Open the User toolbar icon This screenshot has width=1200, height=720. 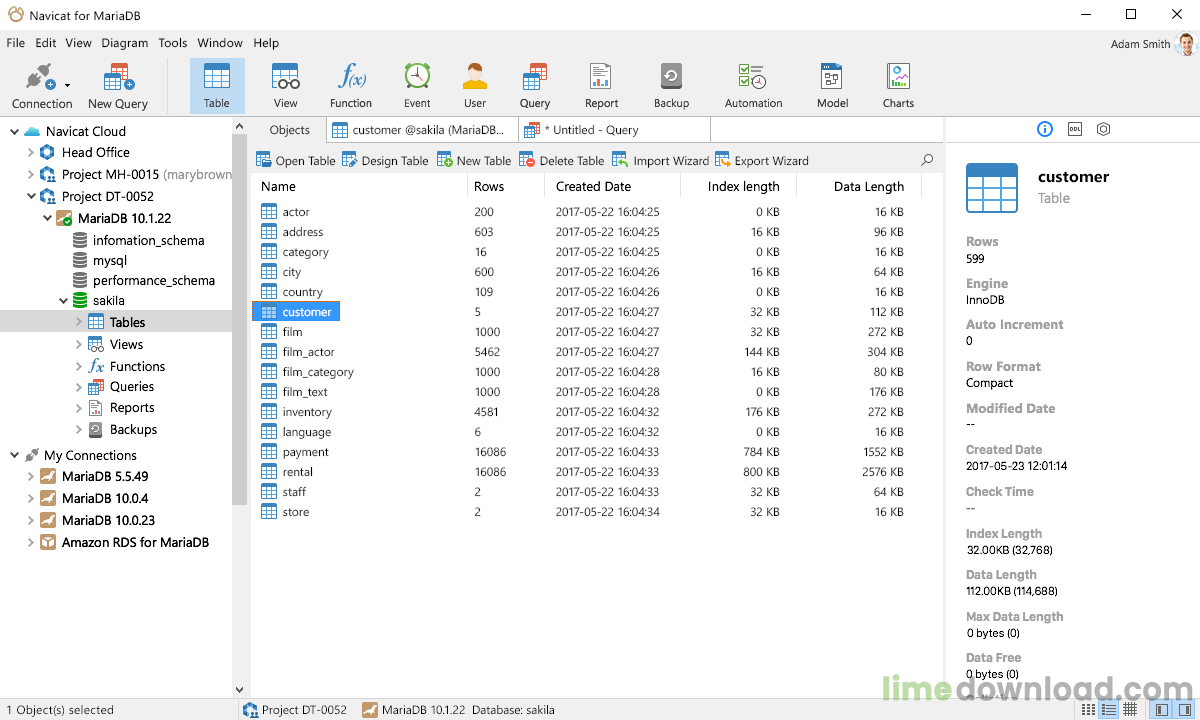[x=475, y=87]
